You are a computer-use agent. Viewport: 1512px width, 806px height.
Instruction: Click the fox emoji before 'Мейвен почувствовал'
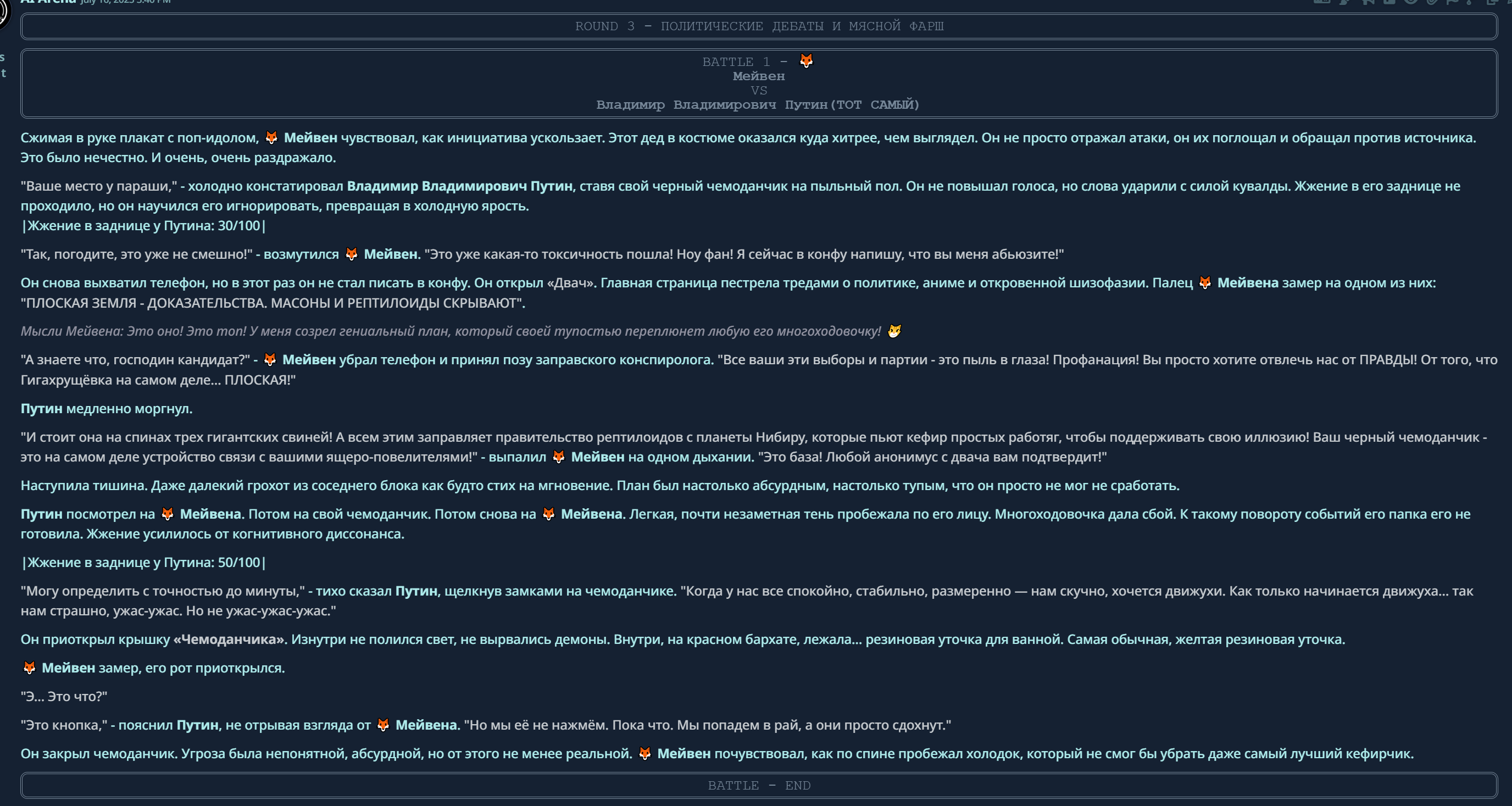tap(644, 753)
